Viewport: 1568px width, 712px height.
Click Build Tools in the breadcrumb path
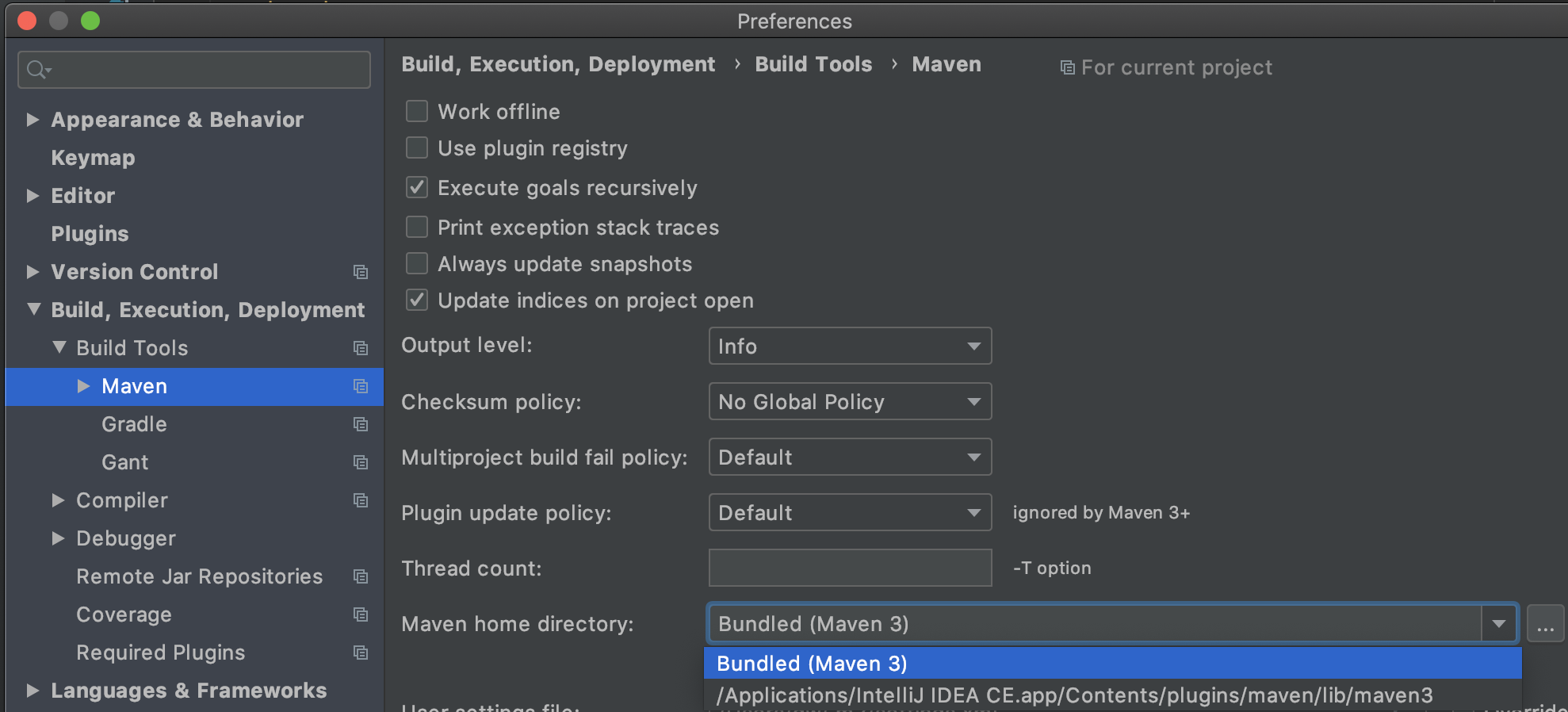813,64
